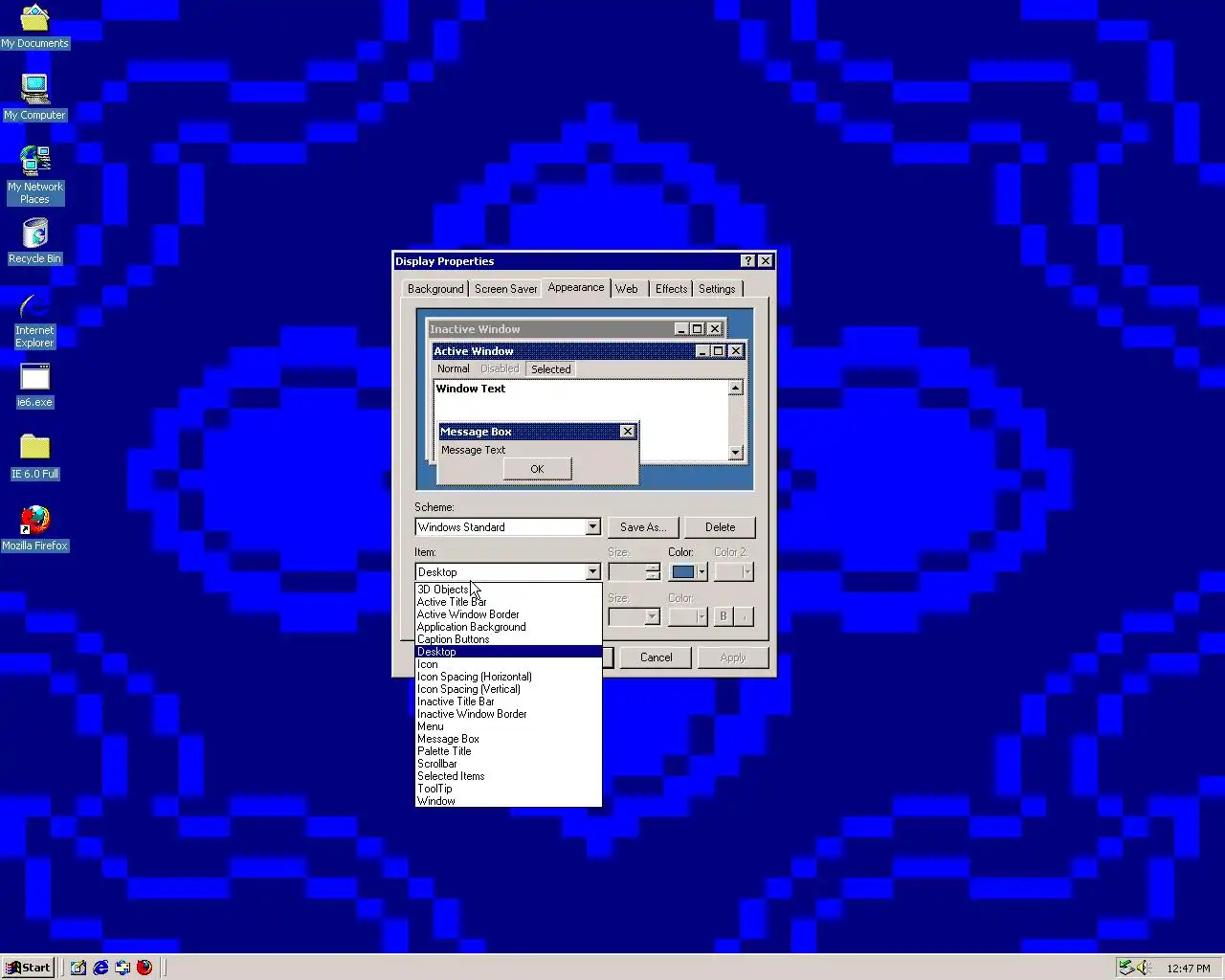Launch Firefox from quick launch bar
The width and height of the screenshot is (1225, 980).
(x=145, y=968)
